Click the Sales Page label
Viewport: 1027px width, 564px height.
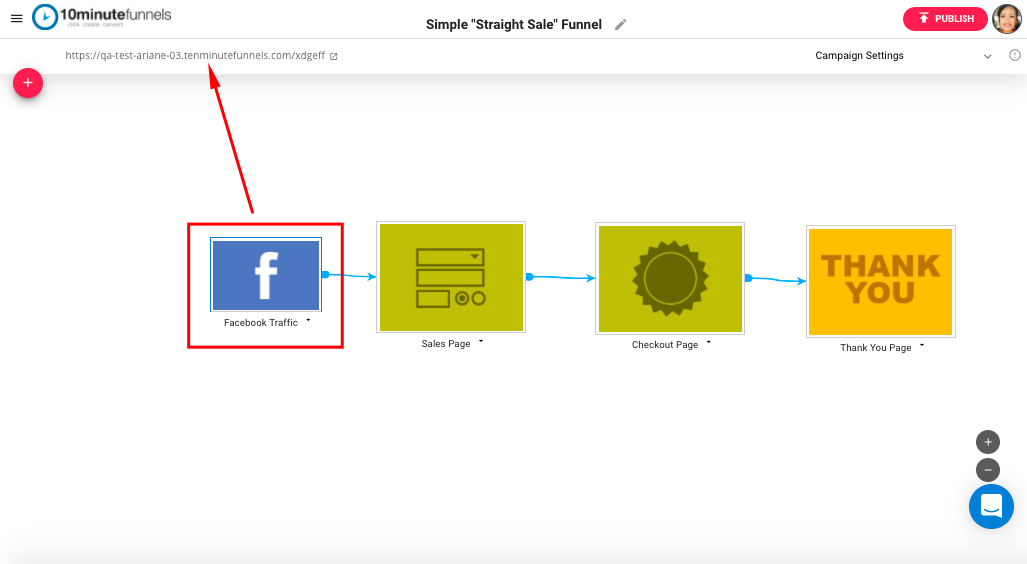(x=445, y=344)
